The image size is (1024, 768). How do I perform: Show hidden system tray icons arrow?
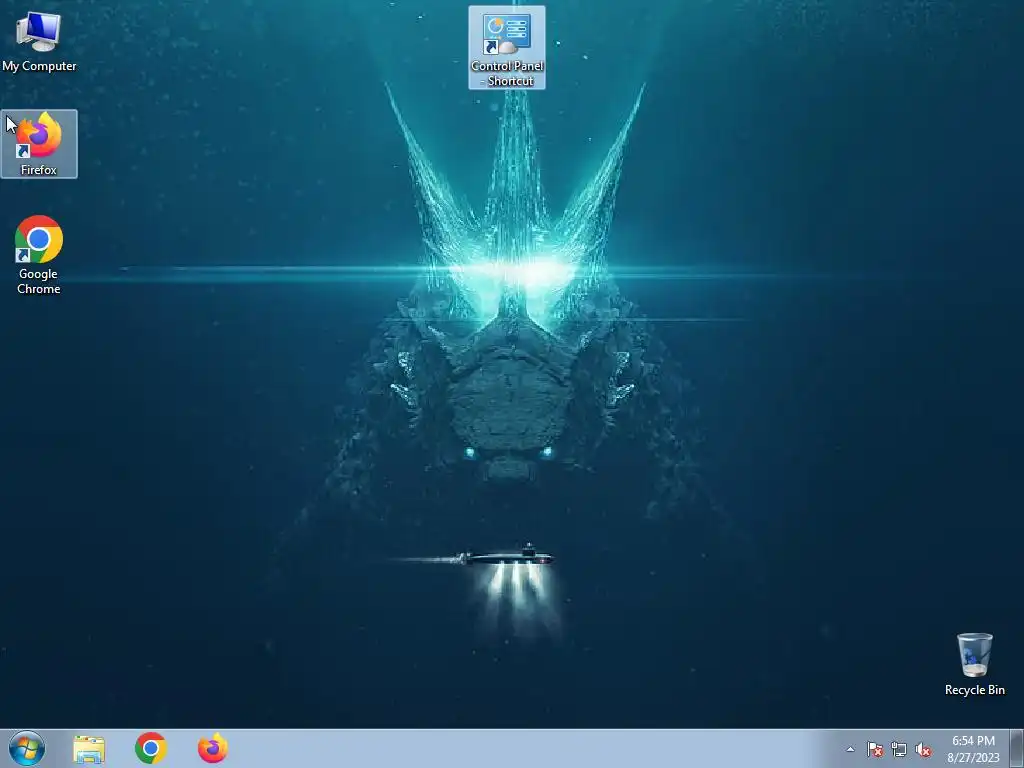(x=850, y=749)
